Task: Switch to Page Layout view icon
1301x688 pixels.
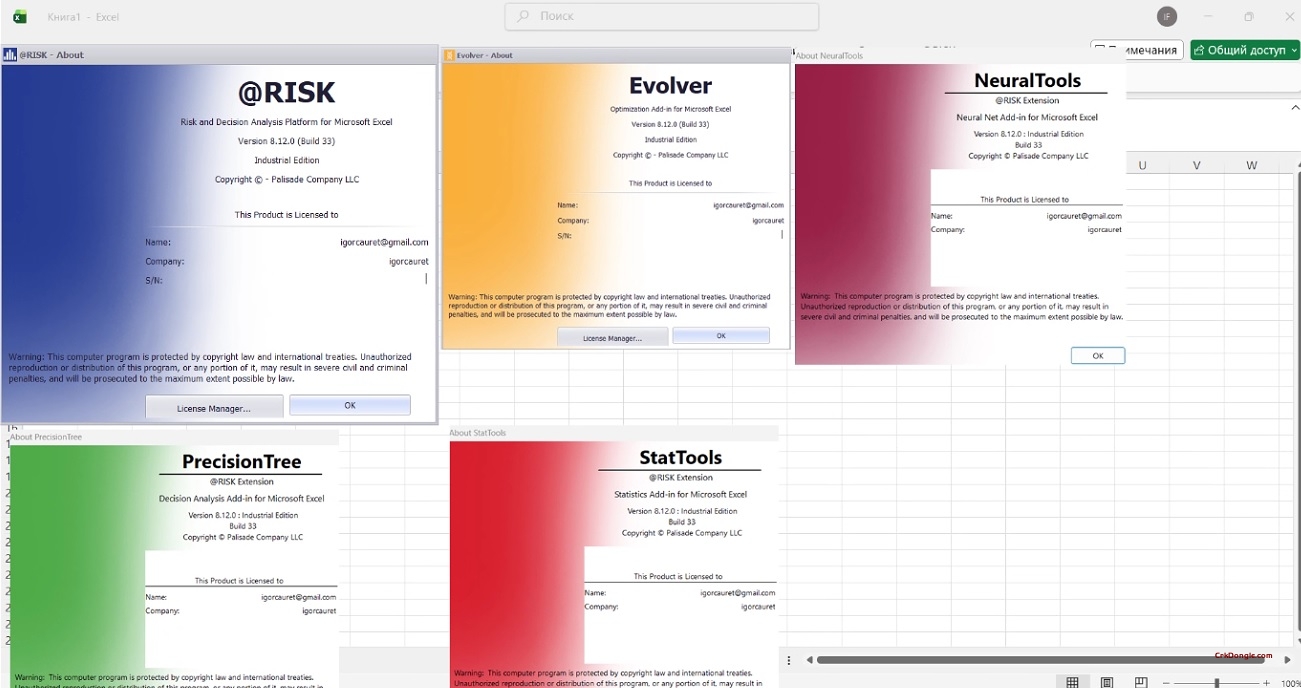Action: (x=1107, y=682)
